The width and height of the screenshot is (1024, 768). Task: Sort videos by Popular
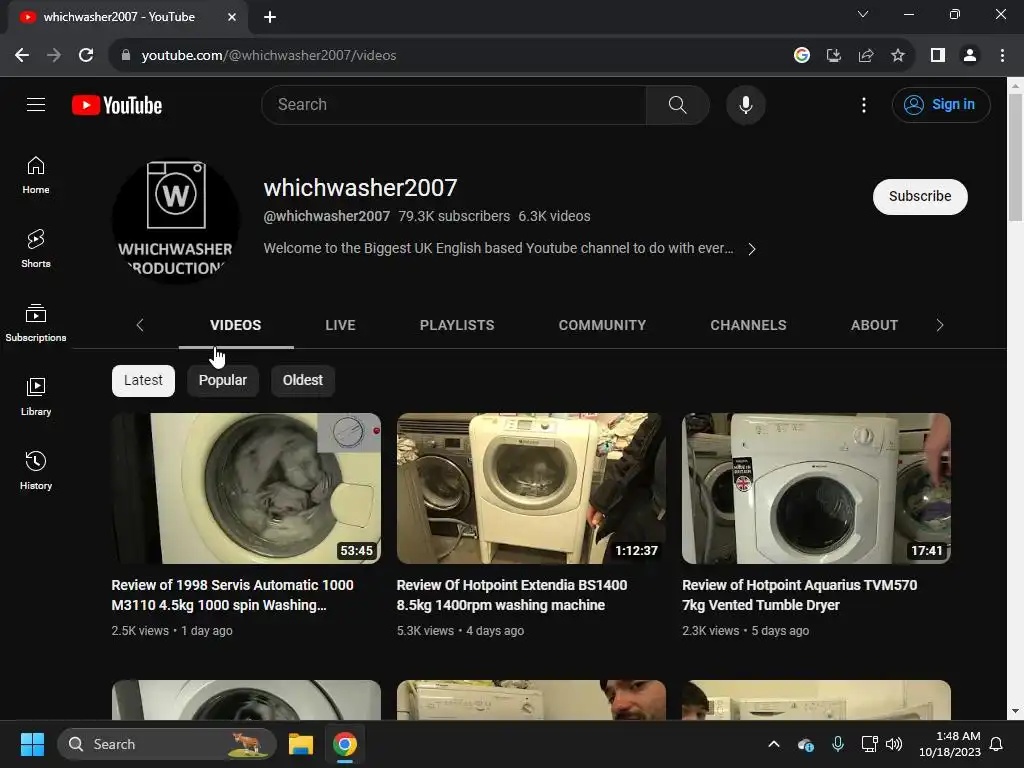tap(223, 381)
